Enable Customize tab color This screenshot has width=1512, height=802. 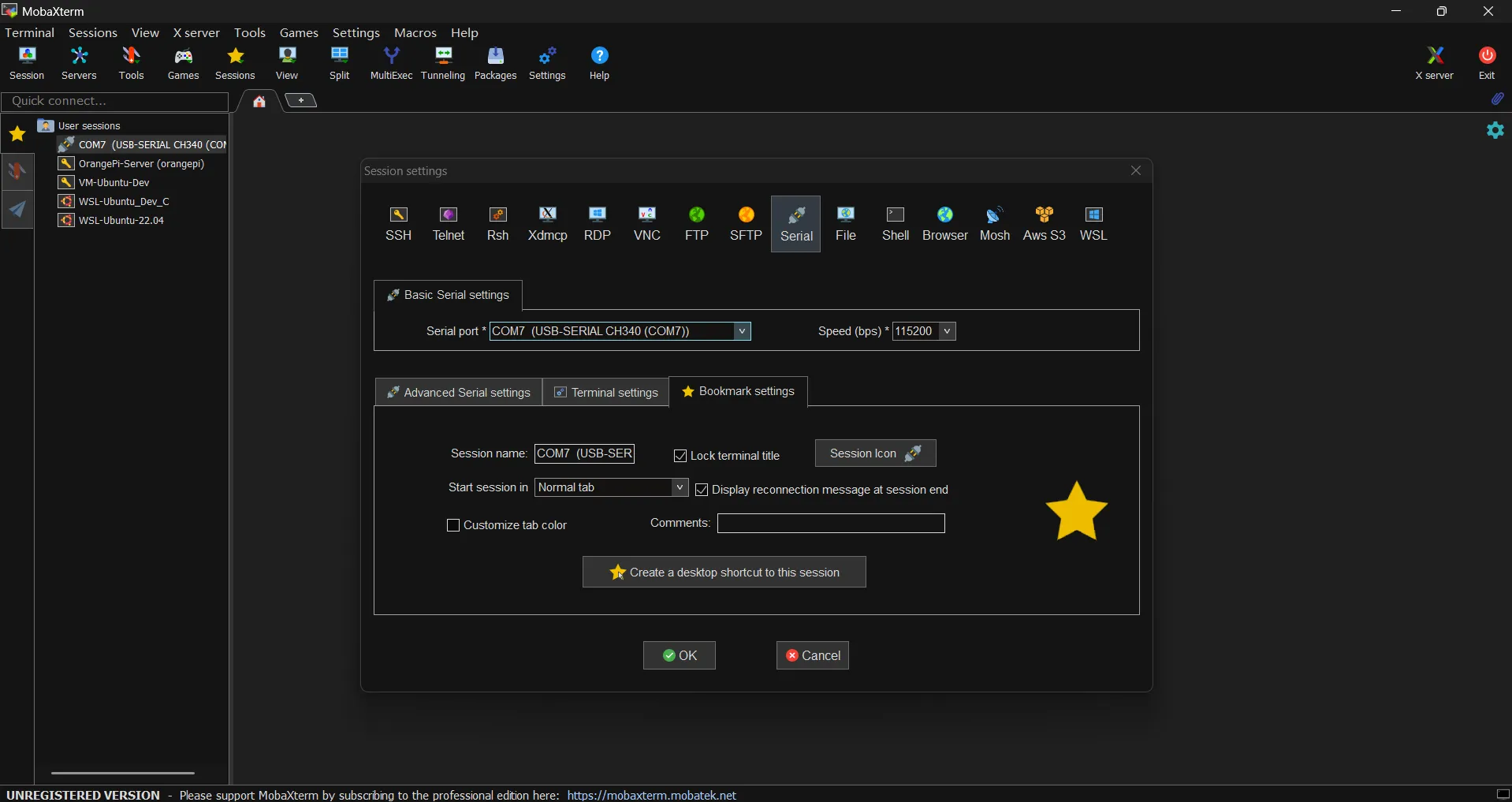click(x=453, y=525)
